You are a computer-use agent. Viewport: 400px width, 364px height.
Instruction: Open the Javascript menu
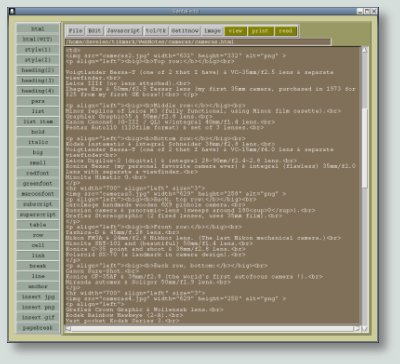click(123, 31)
